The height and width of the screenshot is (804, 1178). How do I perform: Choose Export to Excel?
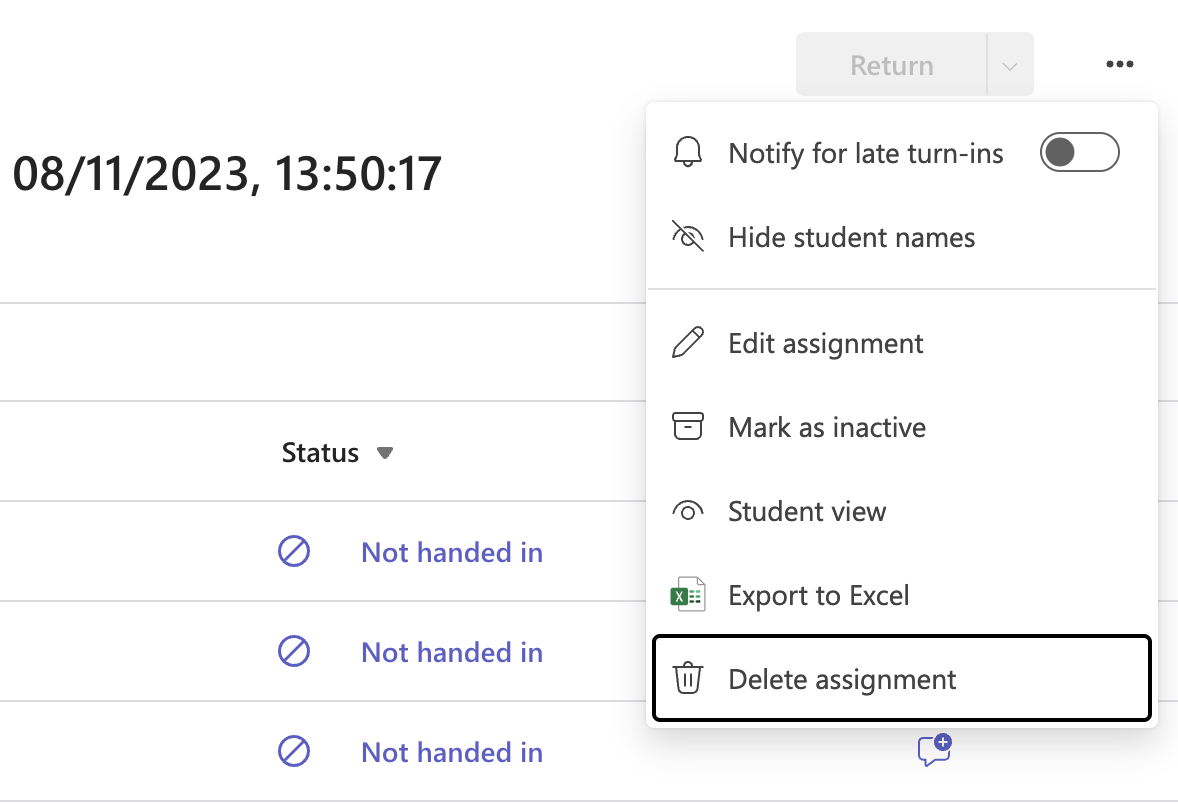pyautogui.click(x=819, y=594)
